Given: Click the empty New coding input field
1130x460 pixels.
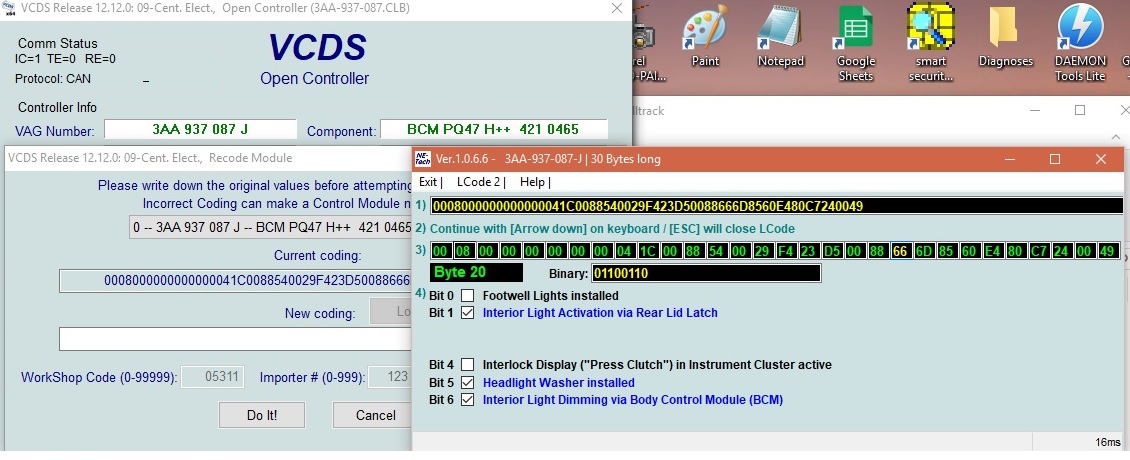Looking at the screenshot, I should click(x=235, y=339).
